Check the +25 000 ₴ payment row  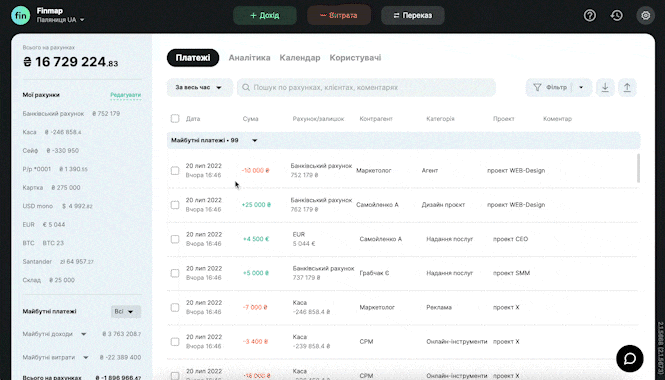[x=175, y=205]
